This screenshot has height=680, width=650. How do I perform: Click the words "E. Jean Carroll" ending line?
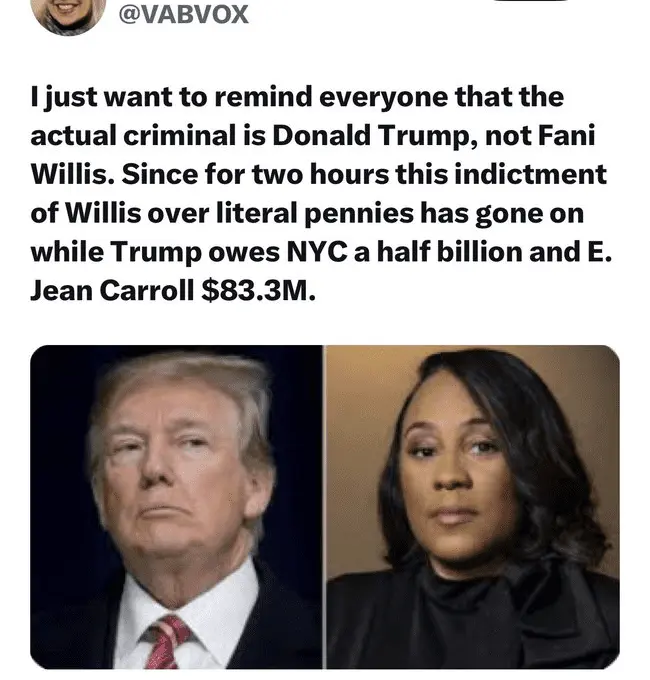point(112,291)
